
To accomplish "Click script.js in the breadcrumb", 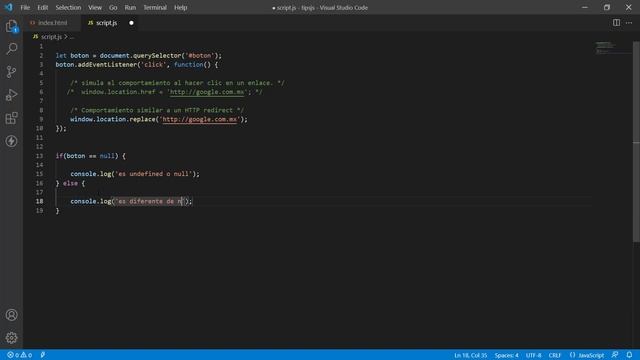I will (x=51, y=37).
